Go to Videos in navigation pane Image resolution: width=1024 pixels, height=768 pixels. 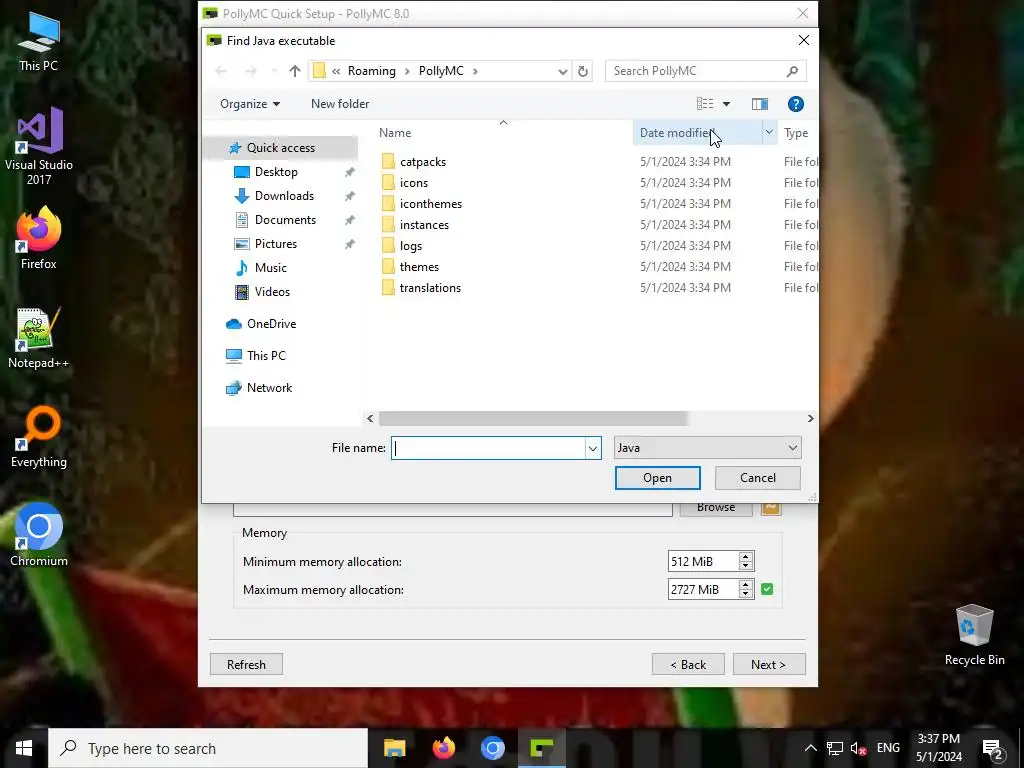point(272,292)
